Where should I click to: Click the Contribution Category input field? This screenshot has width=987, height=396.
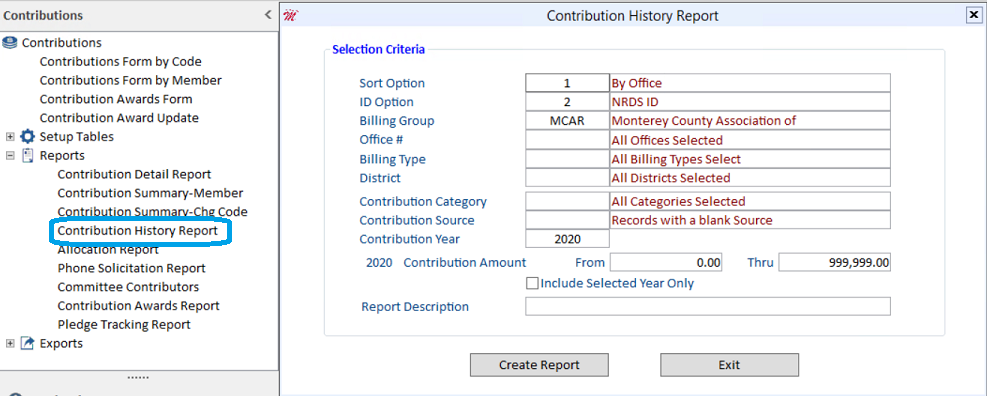tap(567, 201)
